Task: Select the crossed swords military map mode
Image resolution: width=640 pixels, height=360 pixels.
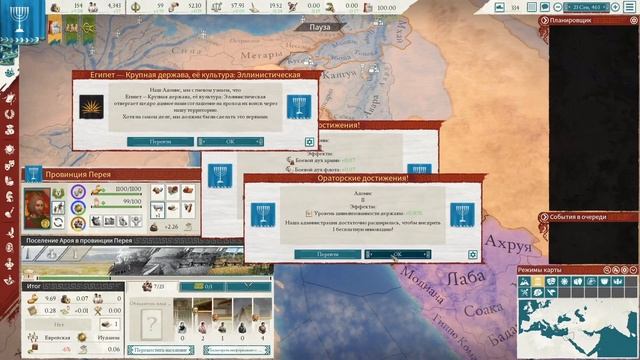Action: 524,292
